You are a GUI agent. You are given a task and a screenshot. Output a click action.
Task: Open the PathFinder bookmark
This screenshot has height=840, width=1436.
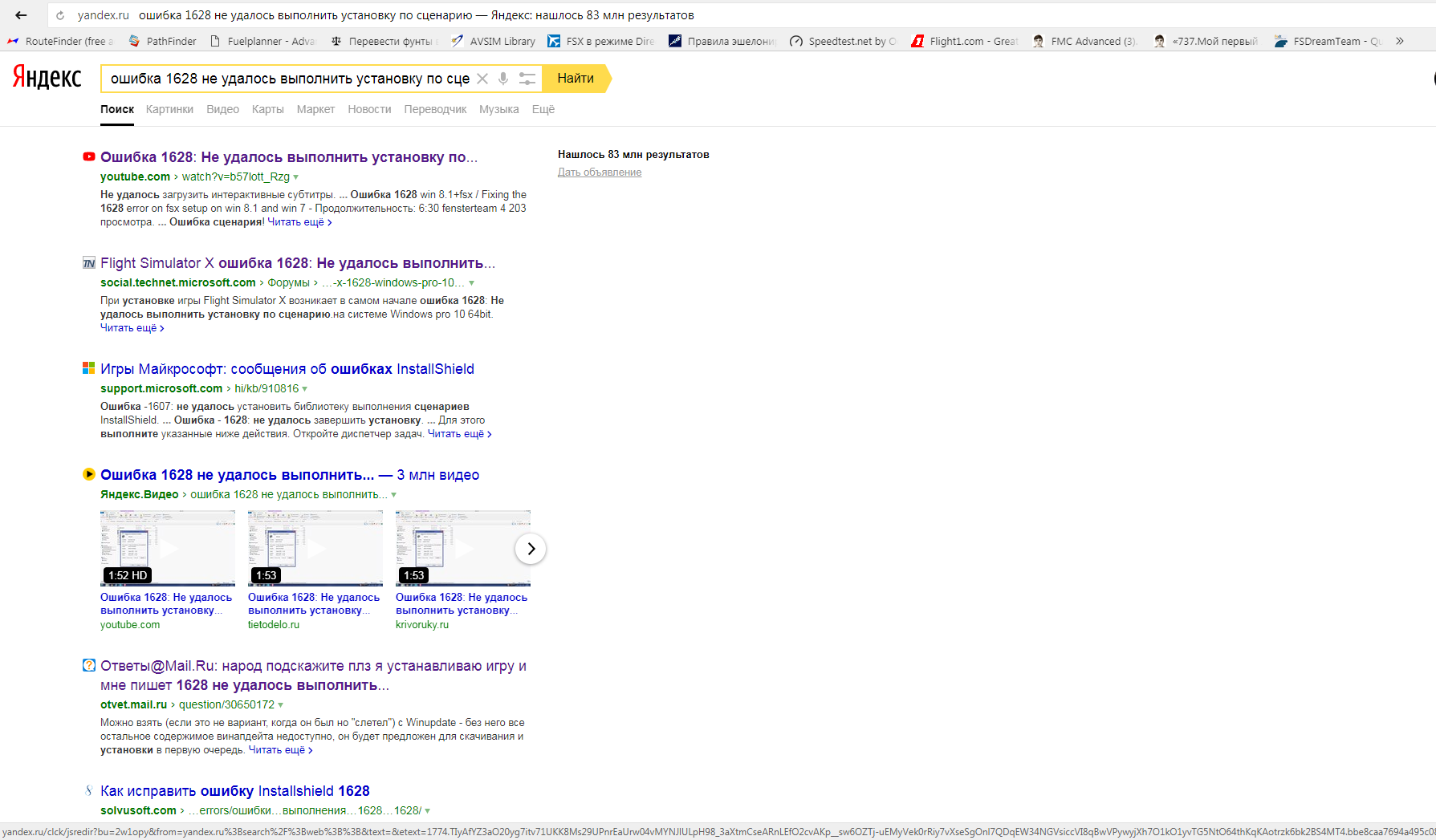tap(162, 41)
